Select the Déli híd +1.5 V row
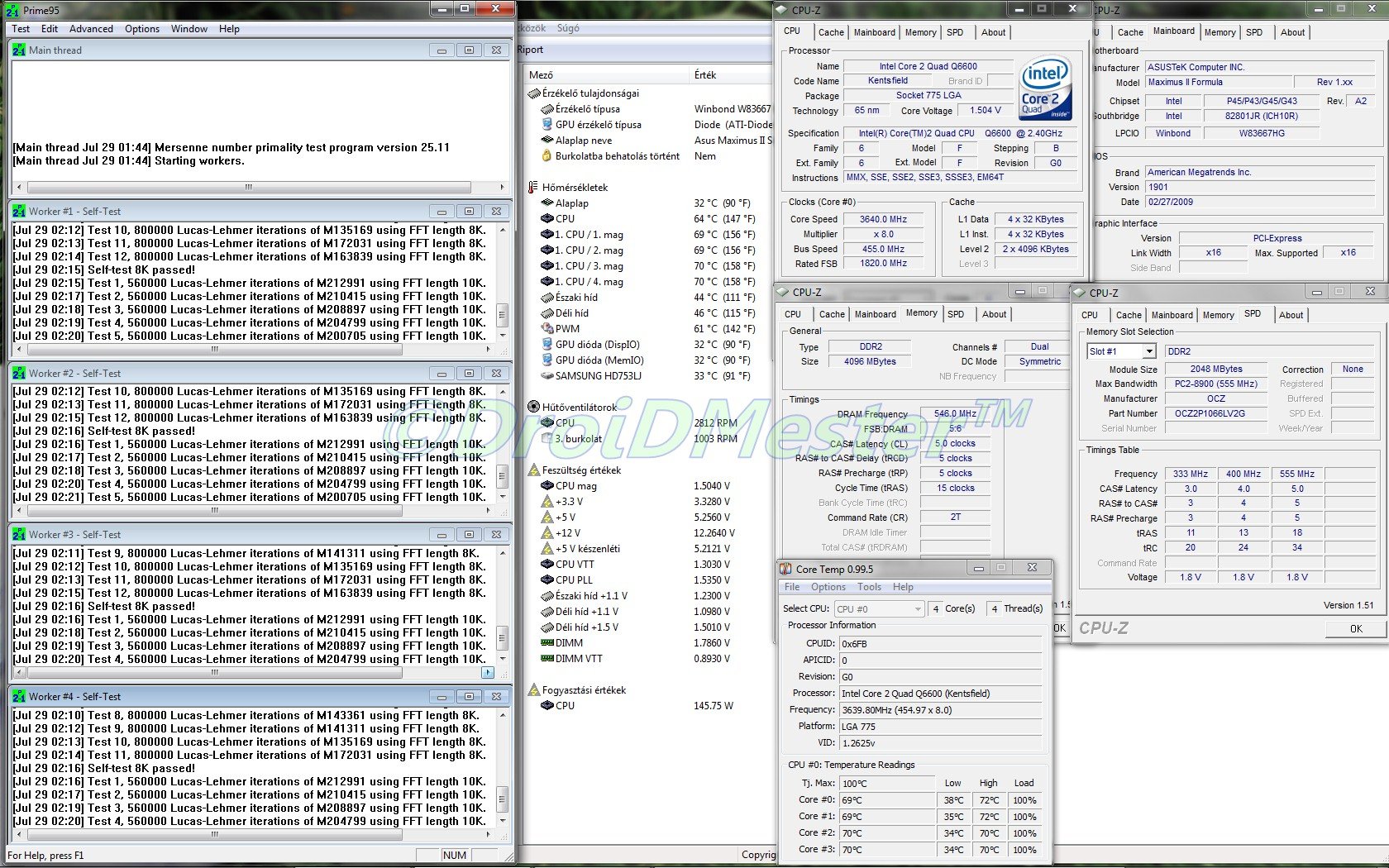The width and height of the screenshot is (1389, 868). pyautogui.click(x=649, y=627)
